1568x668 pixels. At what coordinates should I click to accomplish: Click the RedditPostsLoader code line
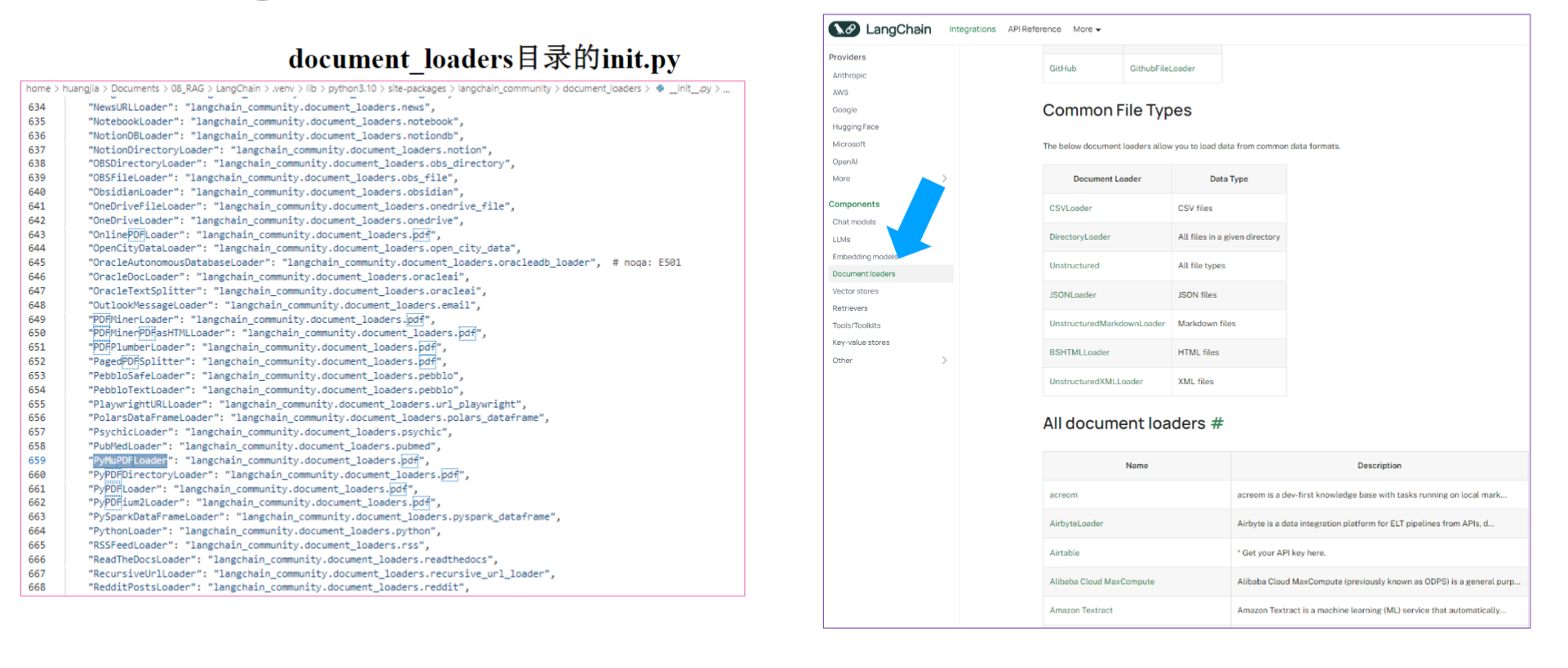point(278,587)
